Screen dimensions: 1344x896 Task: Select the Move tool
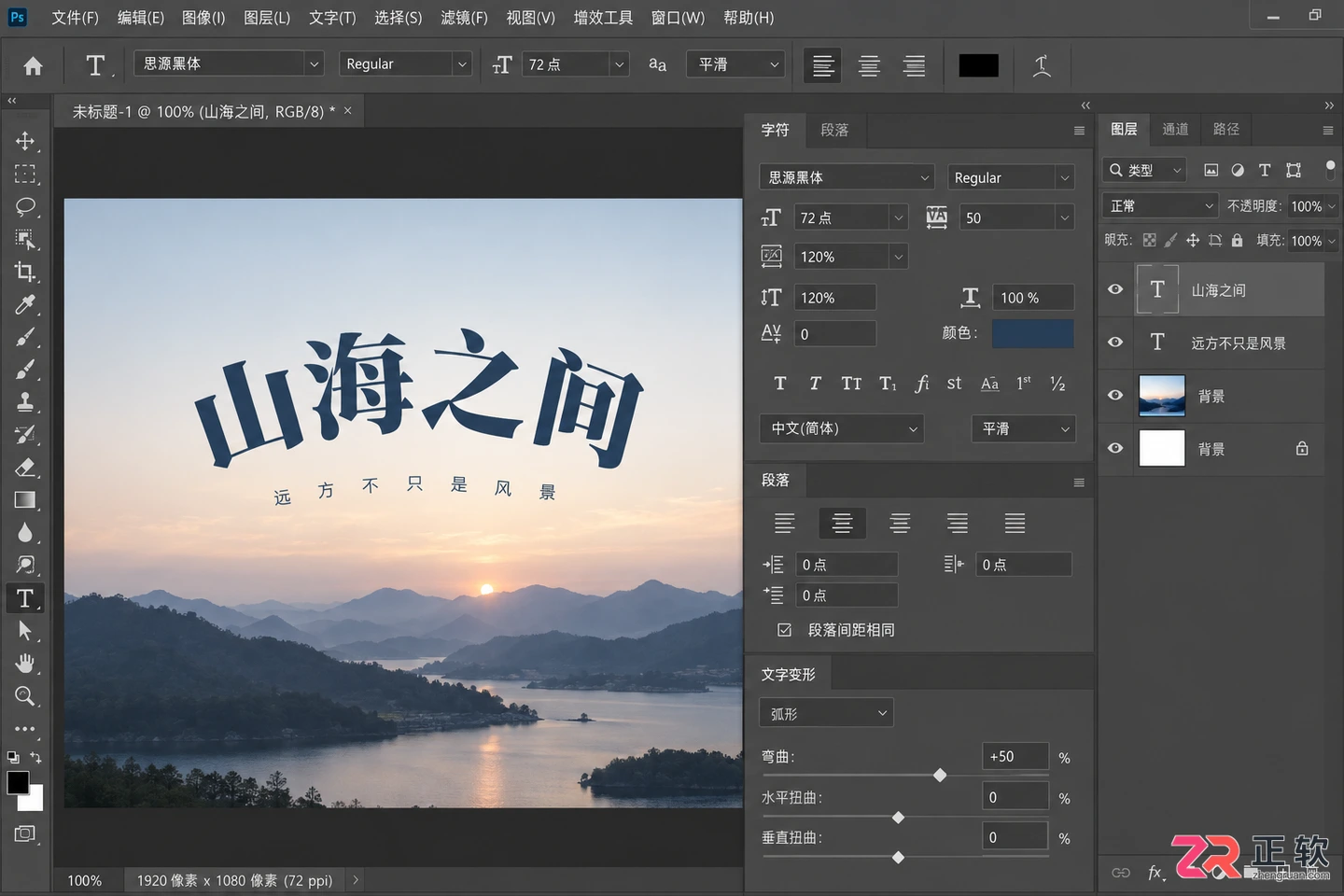pyautogui.click(x=25, y=141)
